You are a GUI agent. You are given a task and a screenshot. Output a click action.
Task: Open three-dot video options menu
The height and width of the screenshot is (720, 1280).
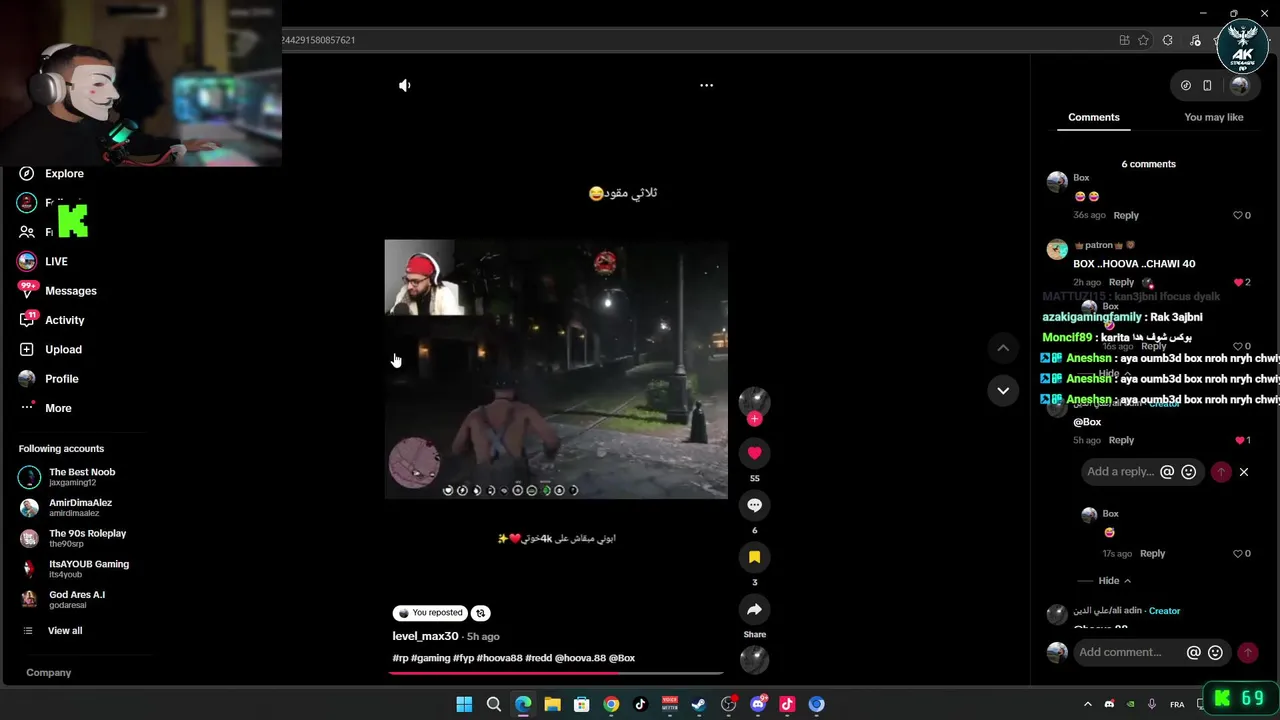[706, 85]
